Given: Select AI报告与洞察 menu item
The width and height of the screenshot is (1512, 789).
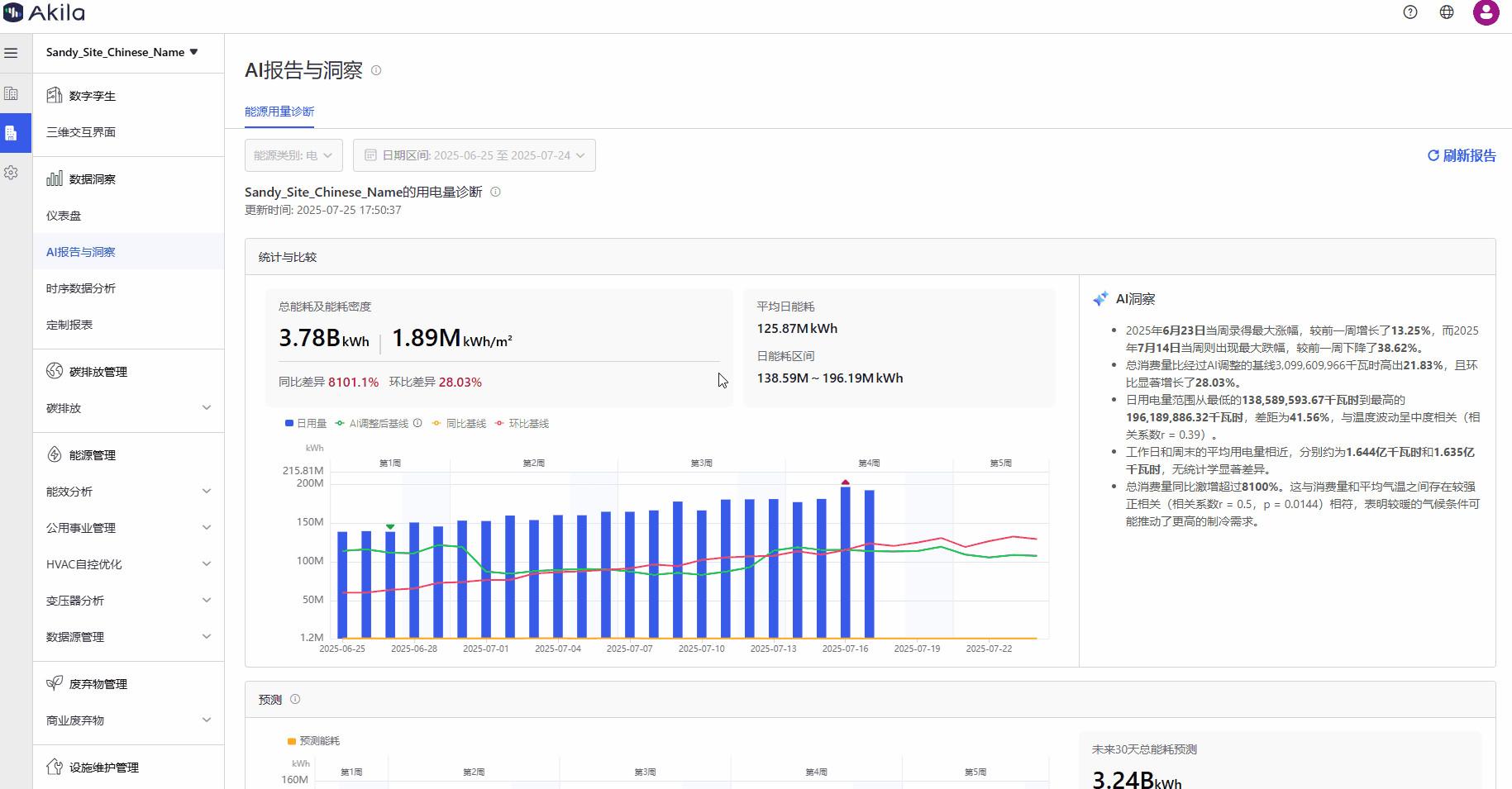Looking at the screenshot, I should [128, 252].
